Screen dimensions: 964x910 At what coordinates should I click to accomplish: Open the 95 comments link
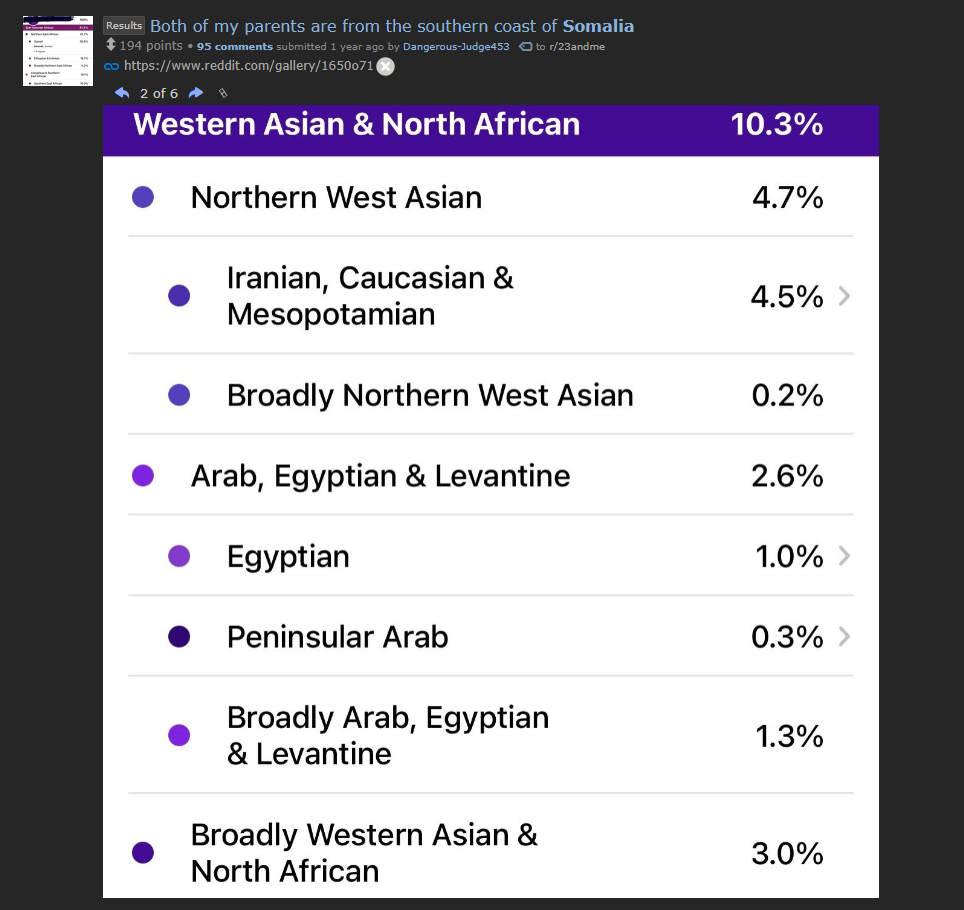click(235, 47)
